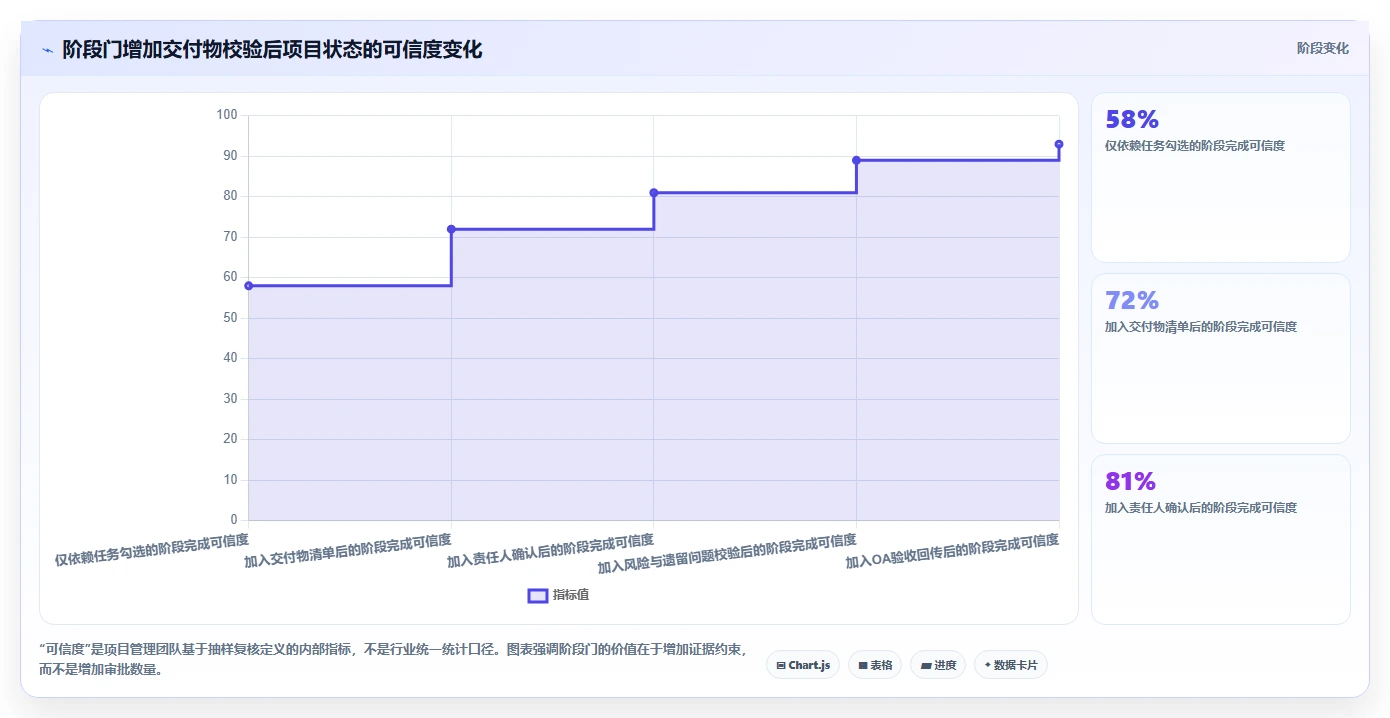Select the 进度 tag chip
This screenshot has height=718, width=1390.
[x=938, y=665]
